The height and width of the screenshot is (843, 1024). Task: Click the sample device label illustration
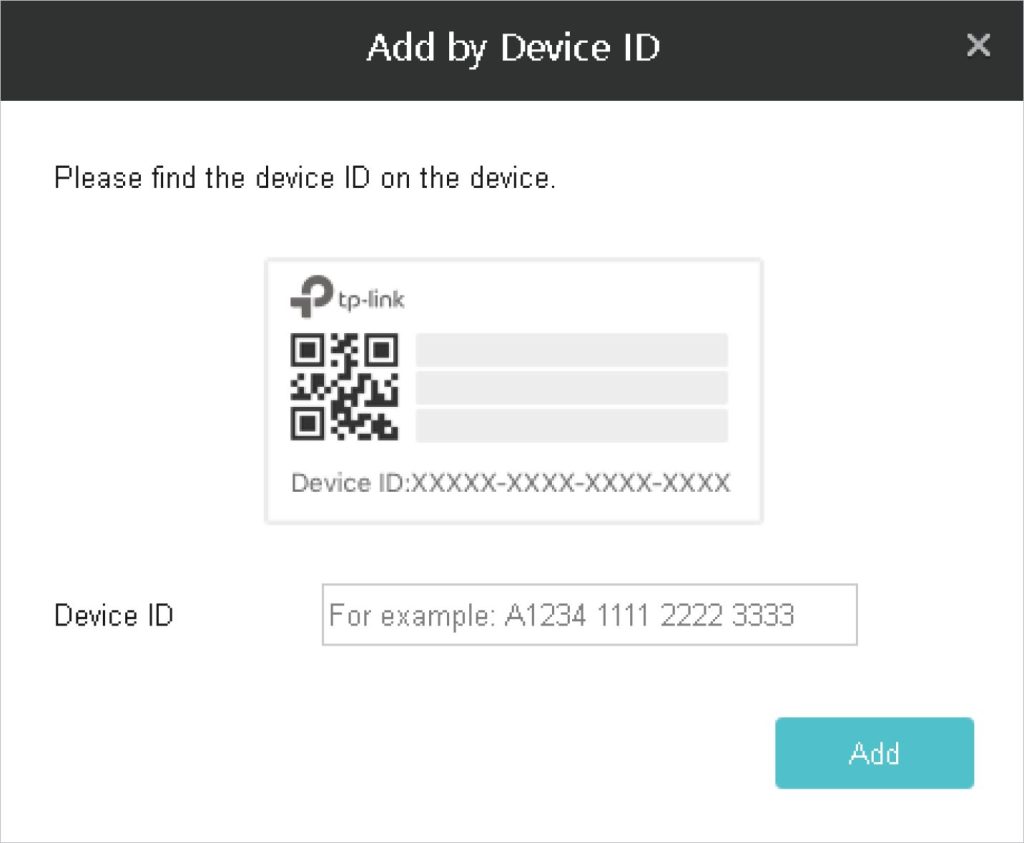pos(512,390)
